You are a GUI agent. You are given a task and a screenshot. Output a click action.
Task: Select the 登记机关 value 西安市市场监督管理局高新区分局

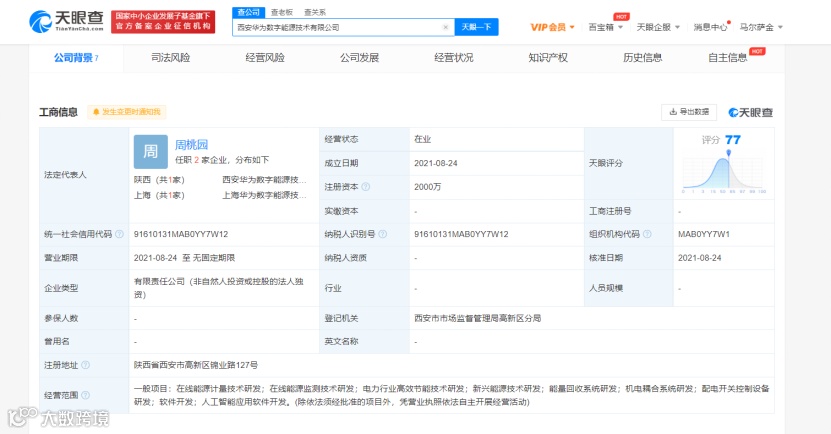click(x=478, y=318)
